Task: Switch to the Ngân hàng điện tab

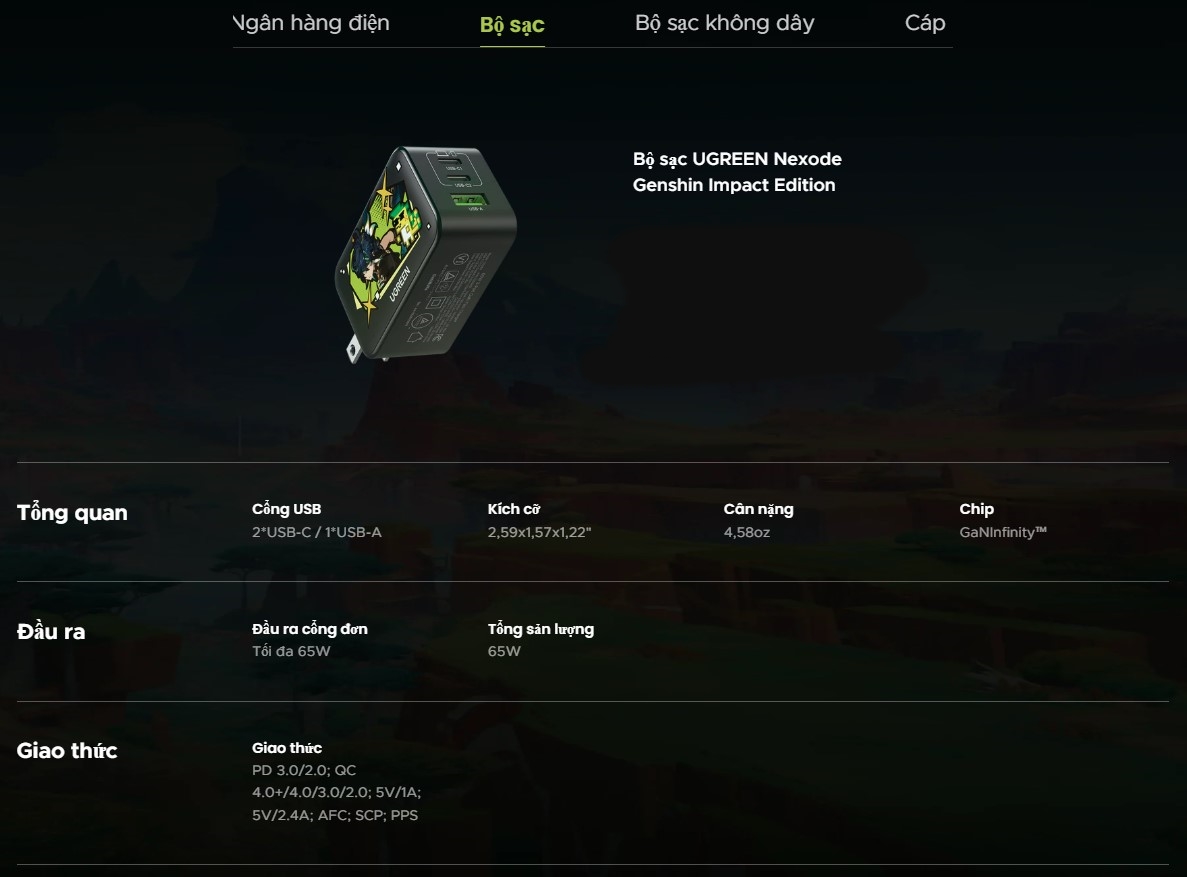Action: click(x=311, y=23)
